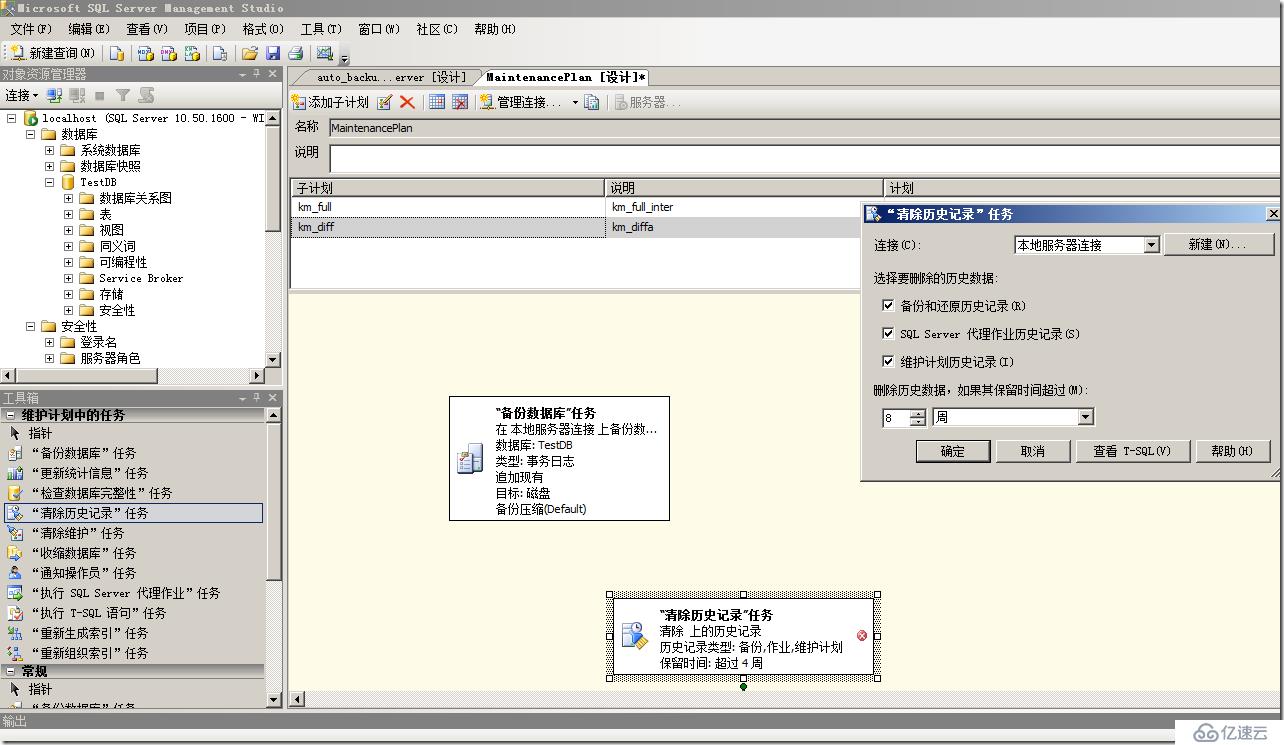Click the 新建查询 toolbar button
Image resolution: width=1284 pixels, height=745 pixels.
[53, 53]
